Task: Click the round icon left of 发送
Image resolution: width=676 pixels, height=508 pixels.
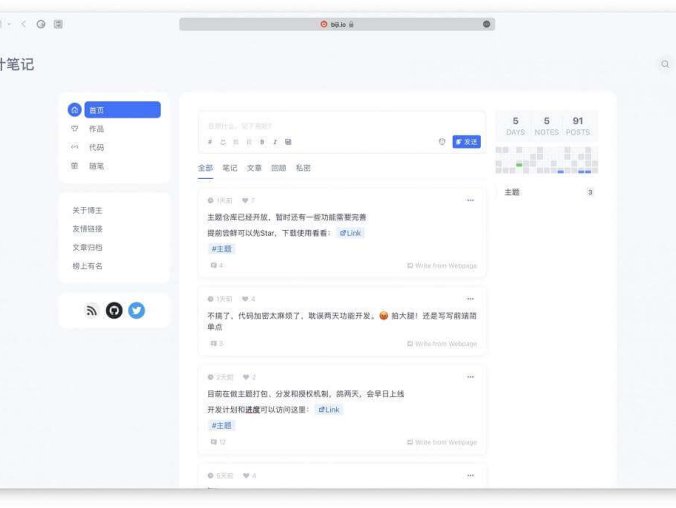Action: click(x=442, y=141)
